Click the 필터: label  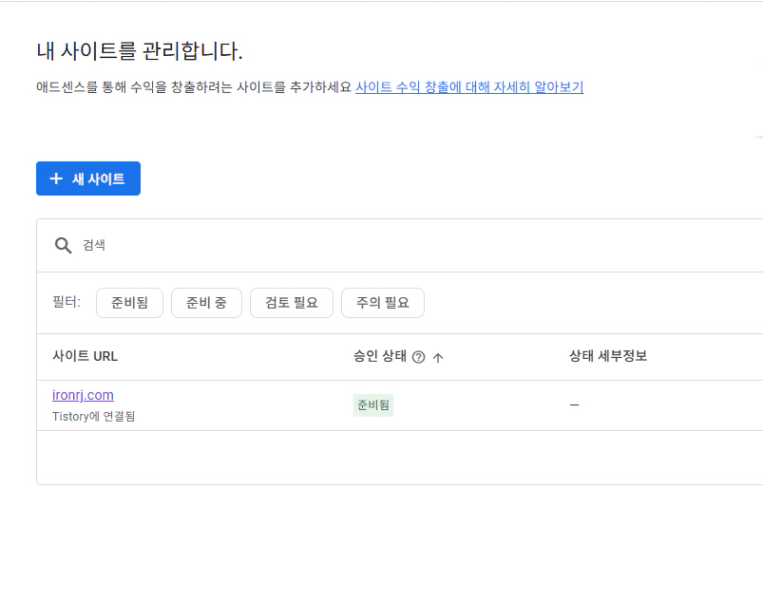point(67,302)
